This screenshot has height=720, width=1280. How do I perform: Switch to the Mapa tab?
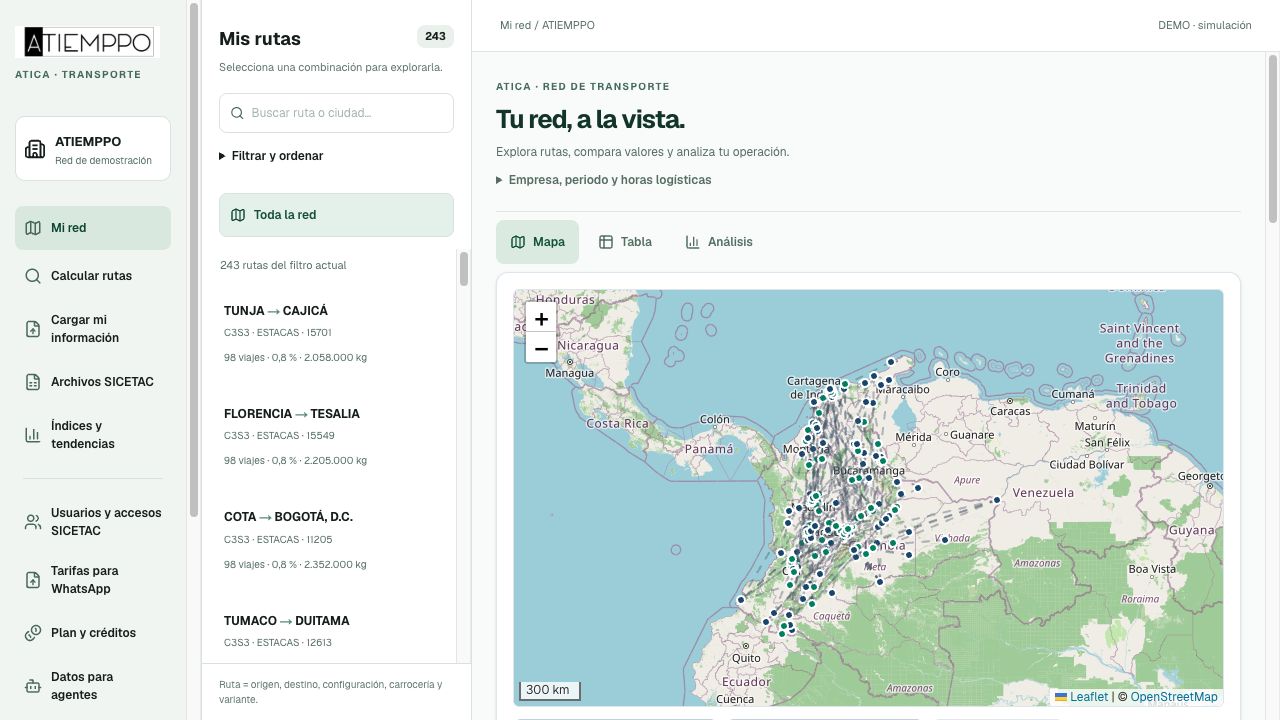tap(537, 242)
